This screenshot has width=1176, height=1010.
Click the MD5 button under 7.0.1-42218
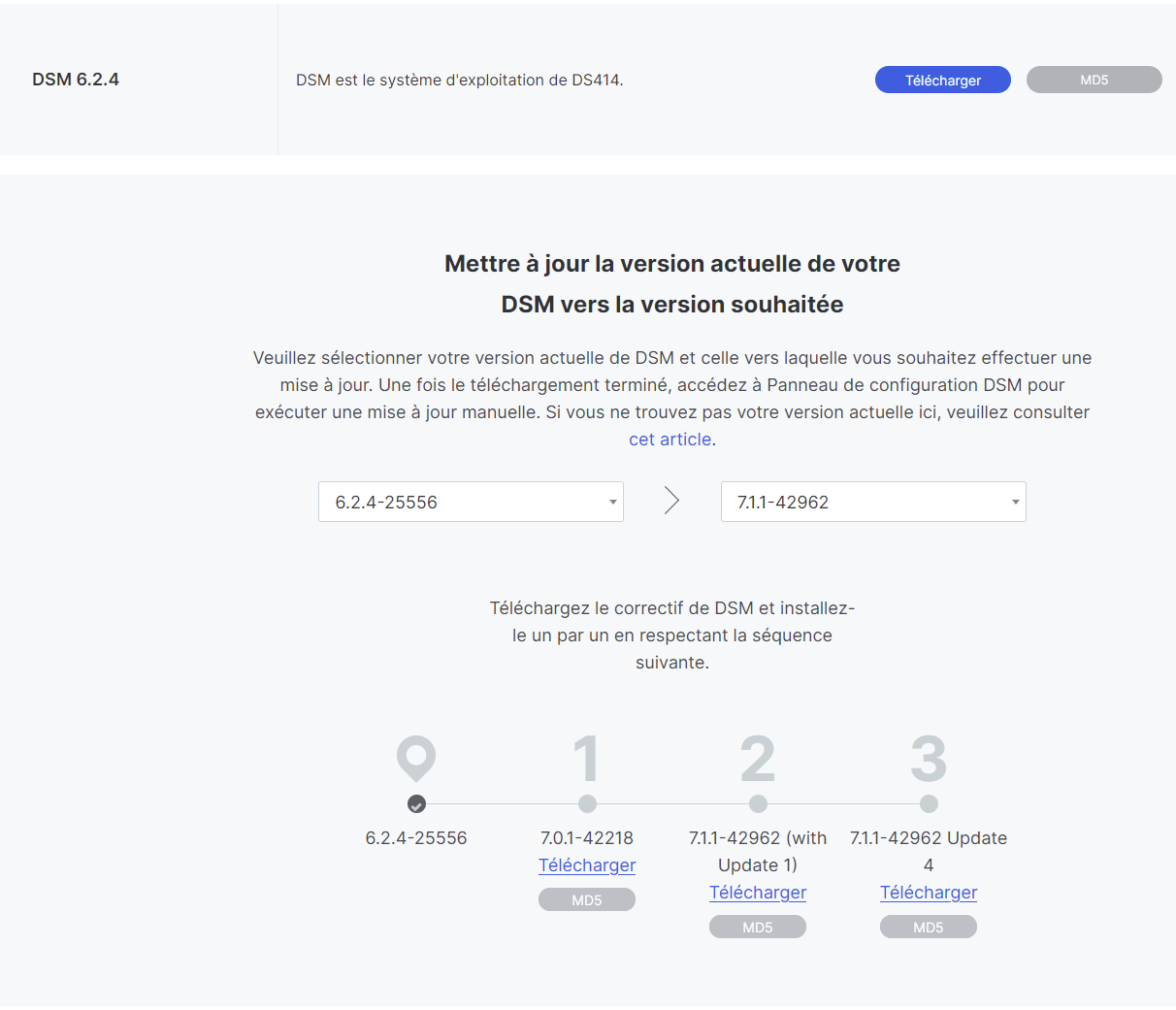pos(587,899)
